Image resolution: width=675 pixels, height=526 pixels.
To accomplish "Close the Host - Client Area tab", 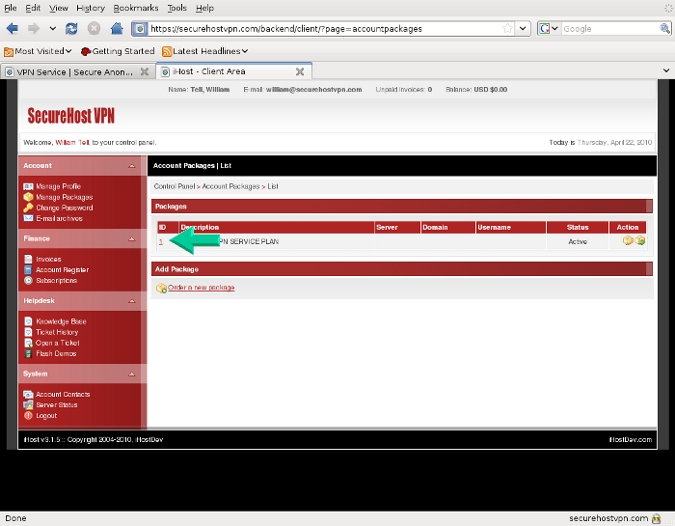I will click(300, 71).
